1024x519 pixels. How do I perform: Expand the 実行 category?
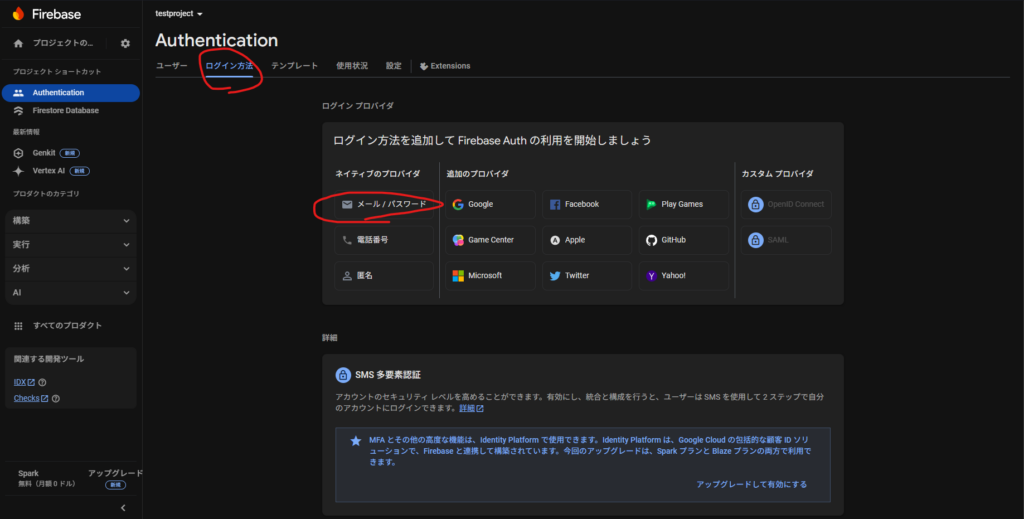(71, 245)
